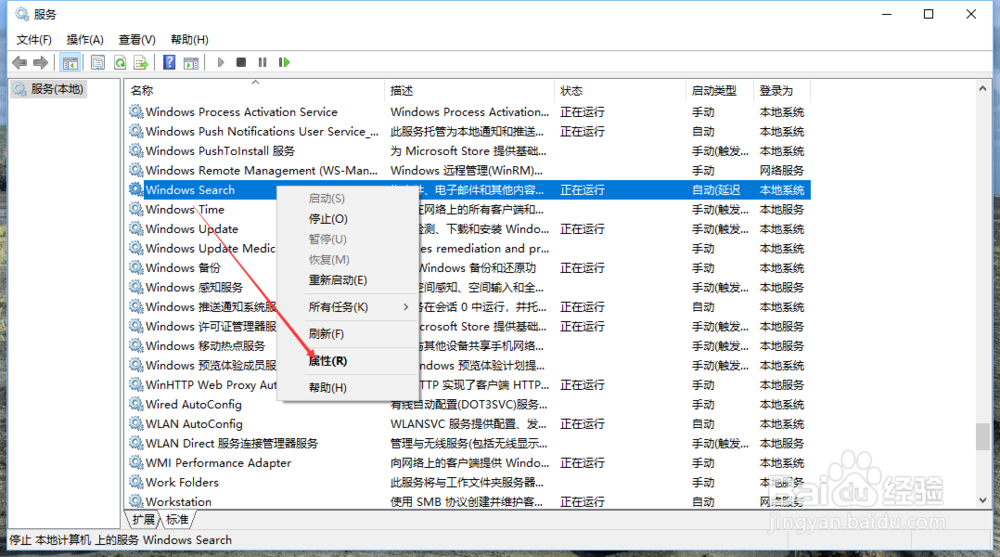Open the 文件(F) menu

(34, 40)
